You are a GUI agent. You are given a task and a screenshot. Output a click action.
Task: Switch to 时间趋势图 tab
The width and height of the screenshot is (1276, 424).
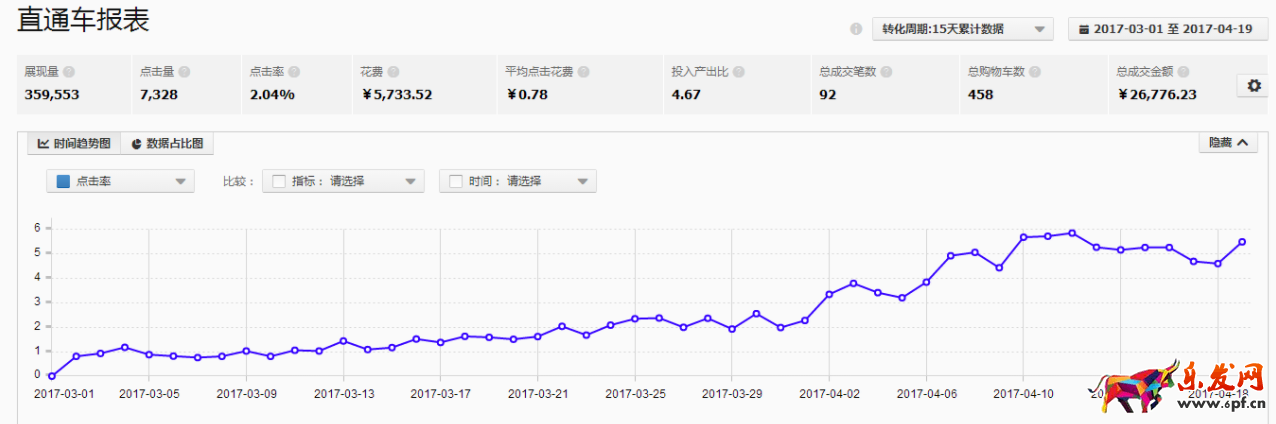(x=74, y=144)
